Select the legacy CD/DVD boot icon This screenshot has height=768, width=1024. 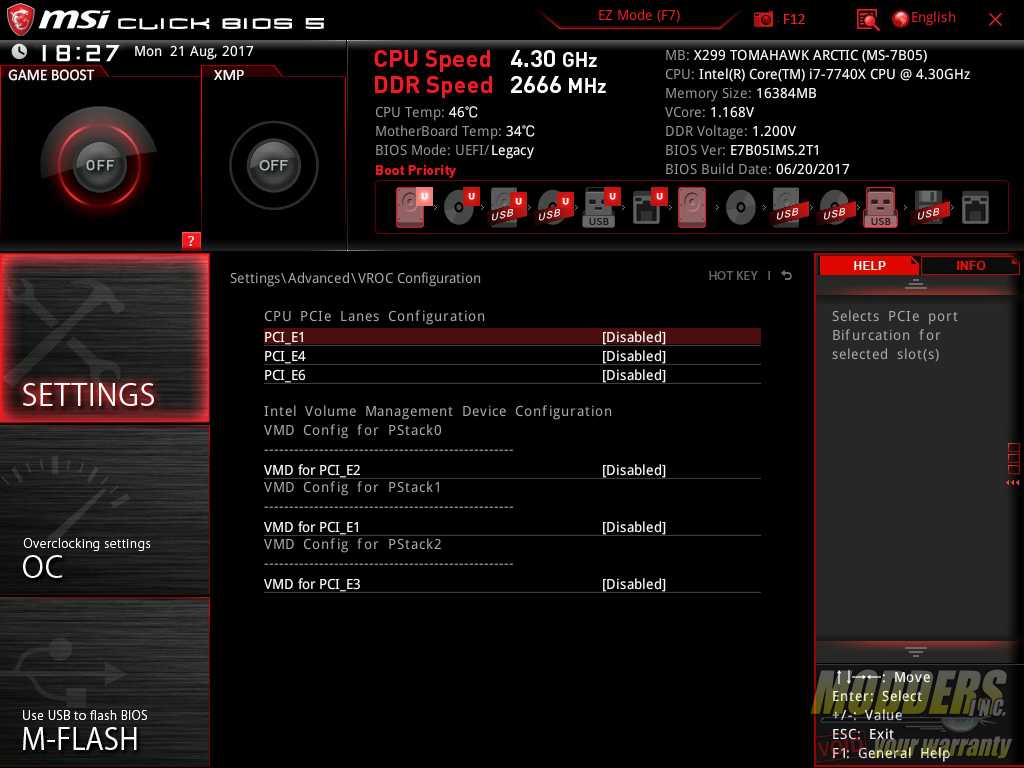741,208
